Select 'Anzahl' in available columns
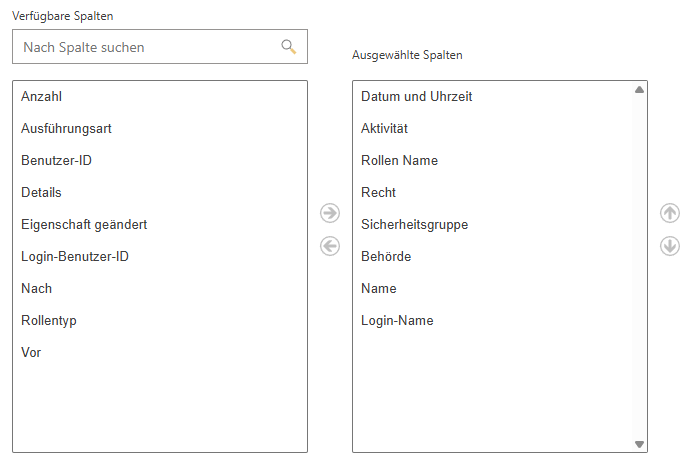 point(41,96)
